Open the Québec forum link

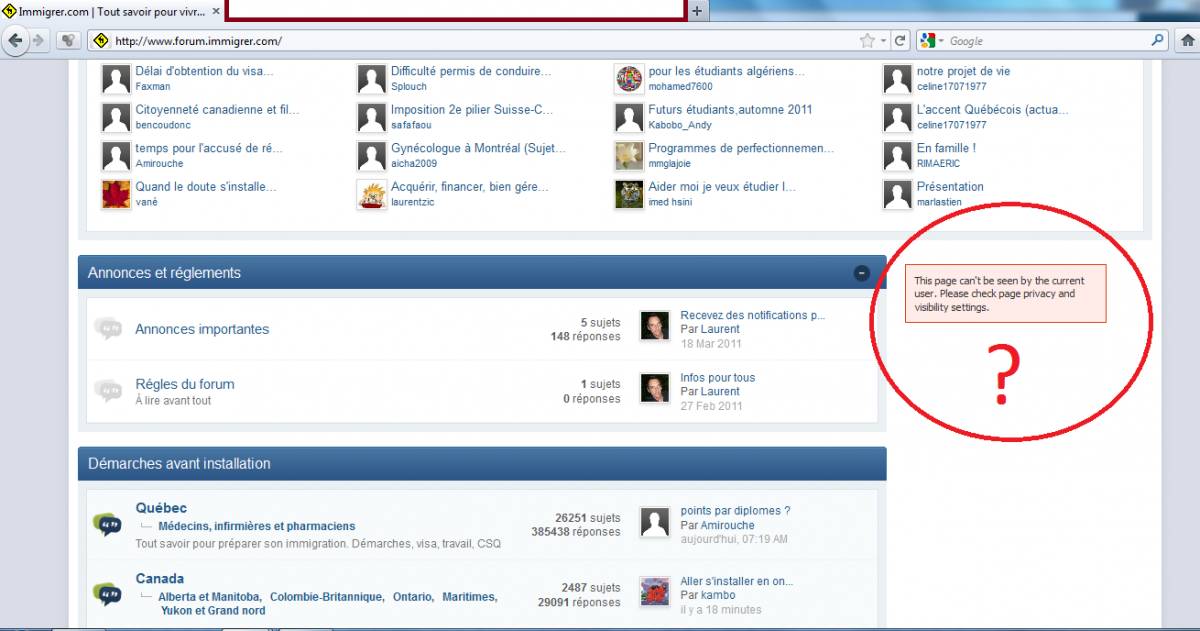pos(161,508)
